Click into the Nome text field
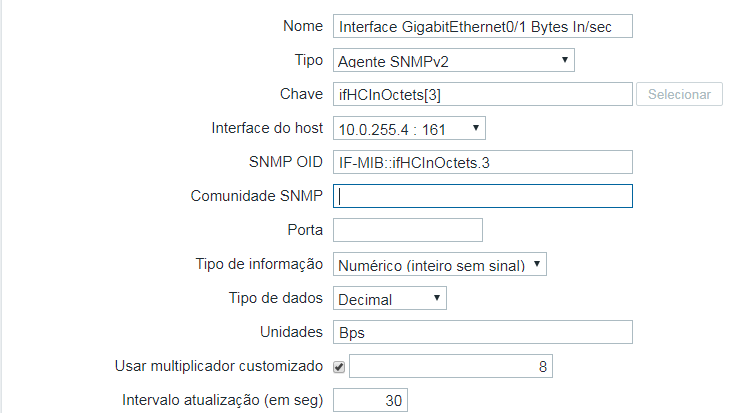The height and width of the screenshot is (413, 732). (483, 27)
